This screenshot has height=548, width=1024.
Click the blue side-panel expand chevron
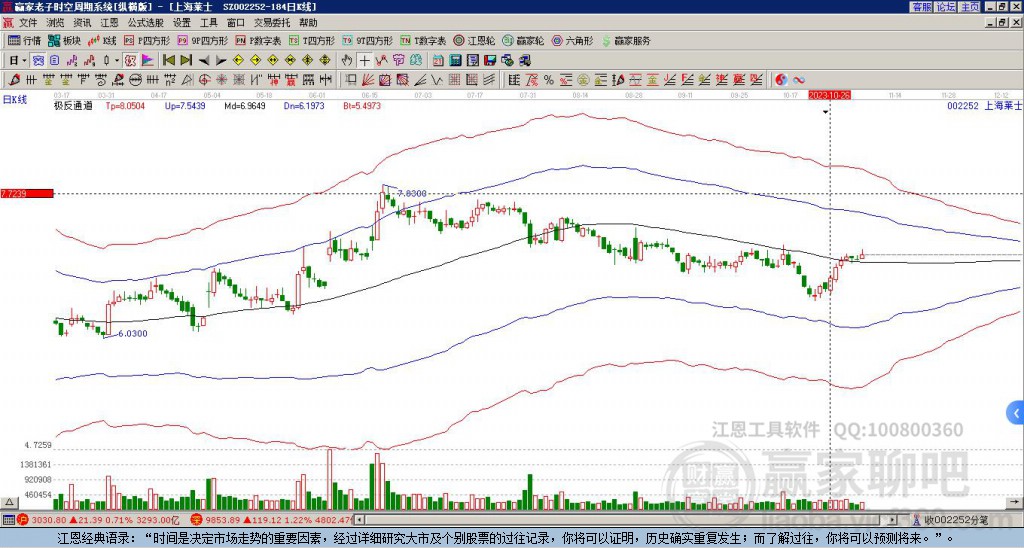1016,413
